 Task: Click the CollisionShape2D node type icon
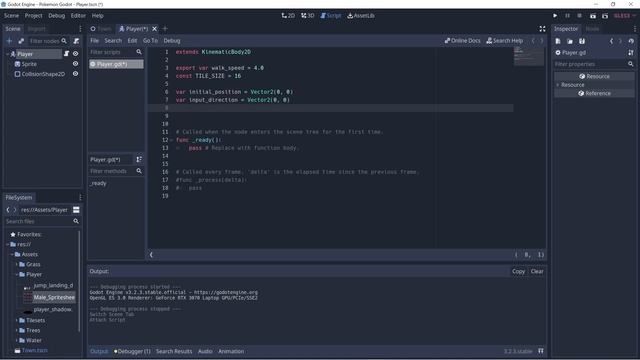tap(18, 74)
